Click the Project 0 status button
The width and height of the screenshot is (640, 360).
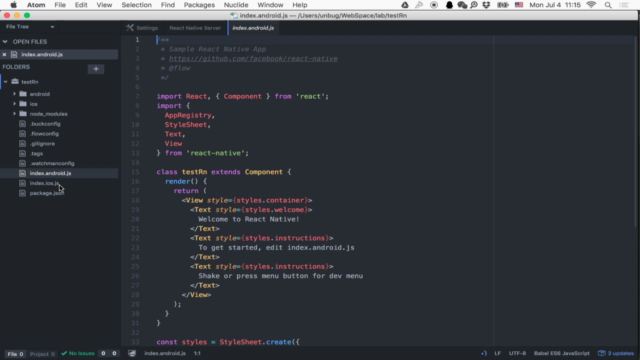tap(42, 354)
